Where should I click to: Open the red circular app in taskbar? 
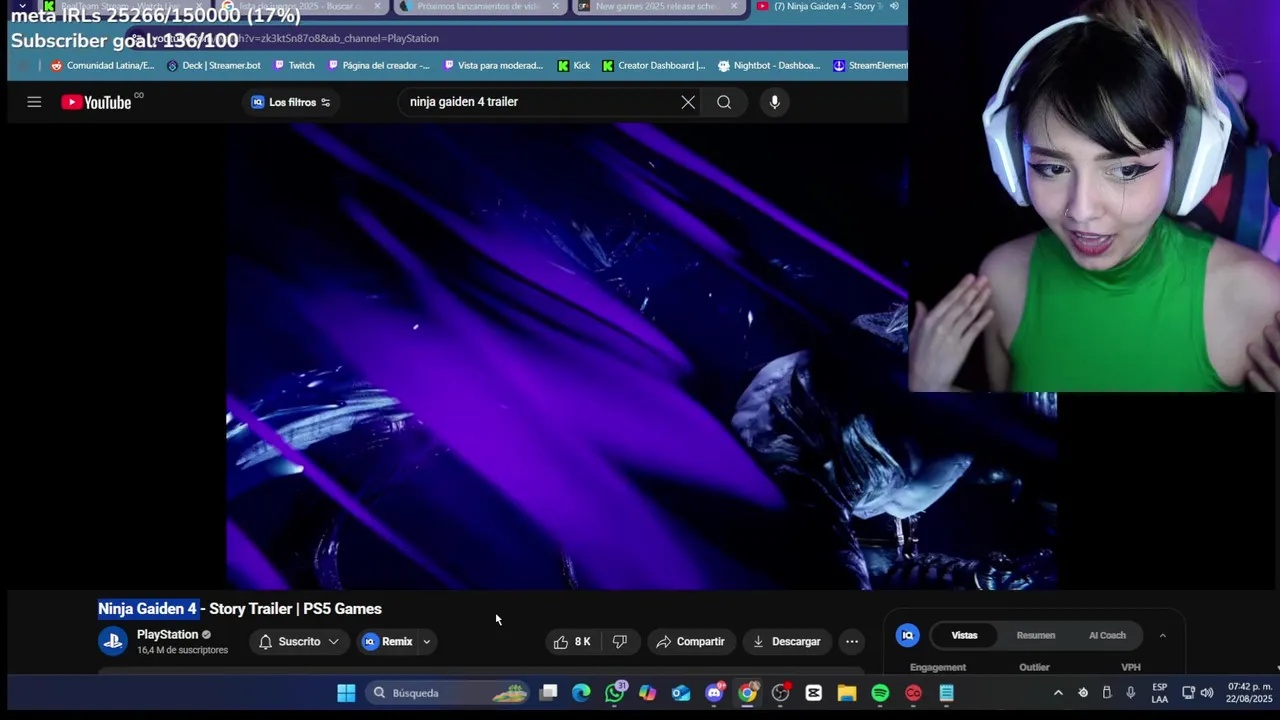[x=913, y=693]
